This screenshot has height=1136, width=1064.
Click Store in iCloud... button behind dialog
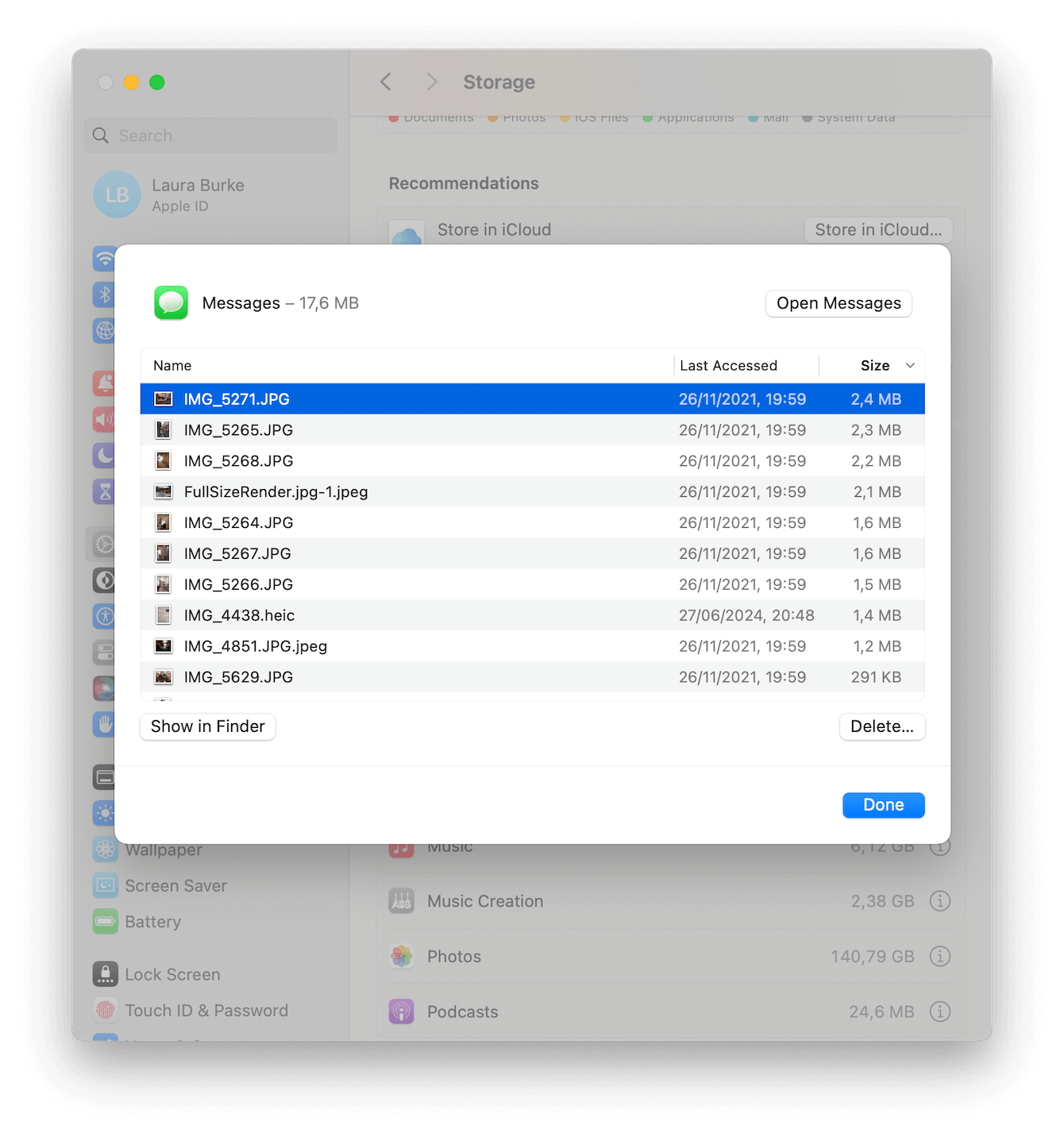click(x=878, y=229)
